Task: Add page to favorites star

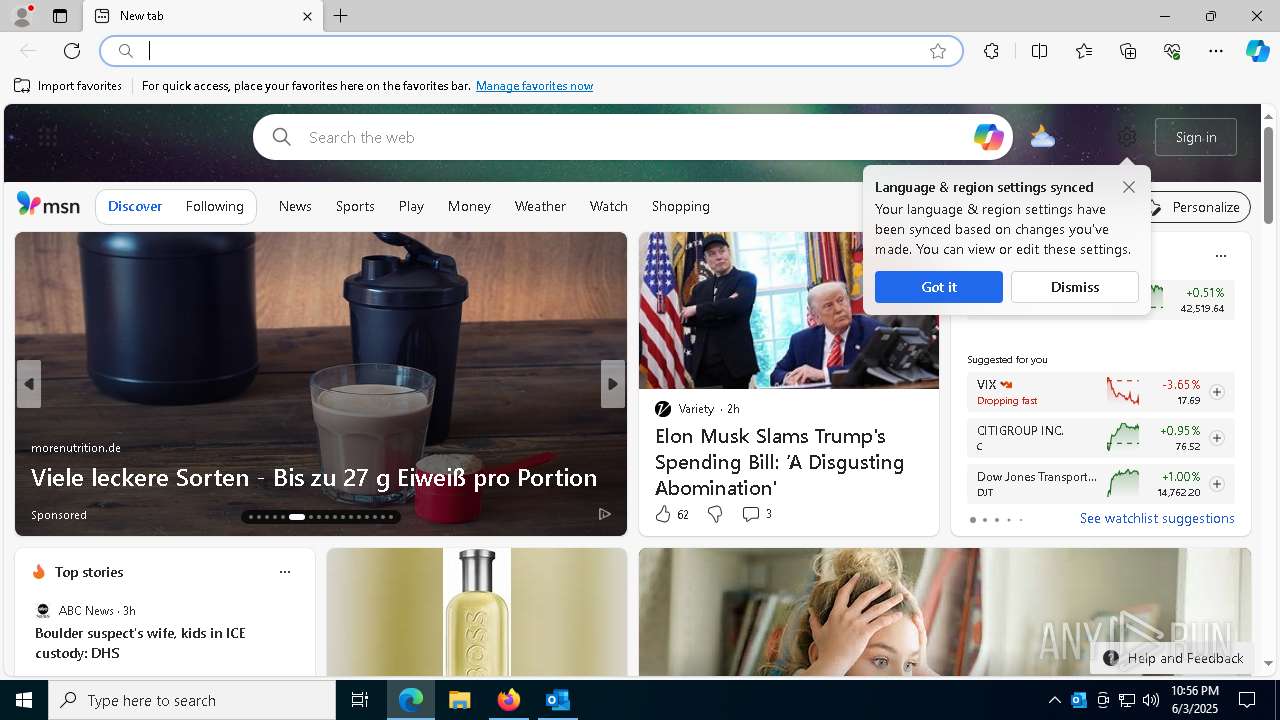Action: (x=938, y=51)
